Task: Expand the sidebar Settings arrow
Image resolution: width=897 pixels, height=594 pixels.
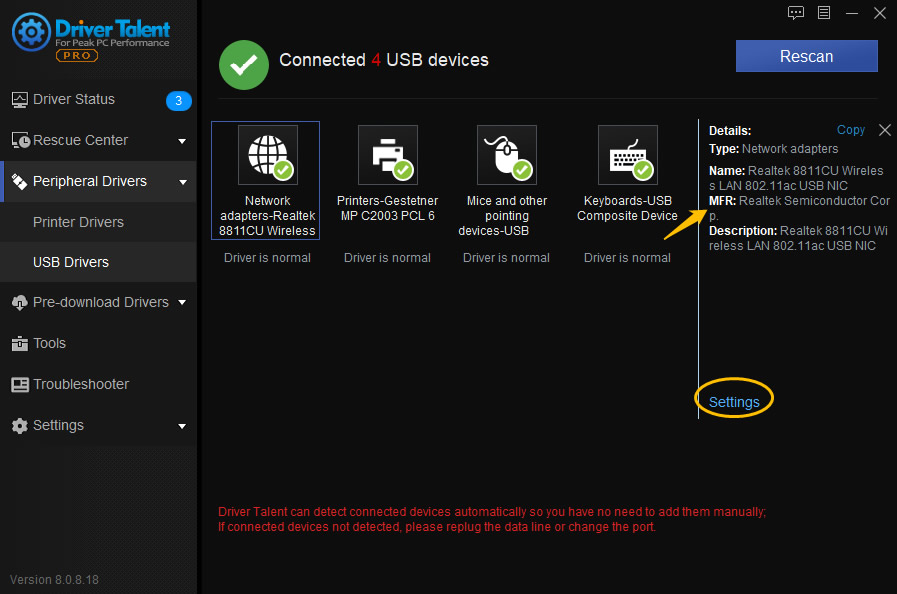Action: (182, 426)
